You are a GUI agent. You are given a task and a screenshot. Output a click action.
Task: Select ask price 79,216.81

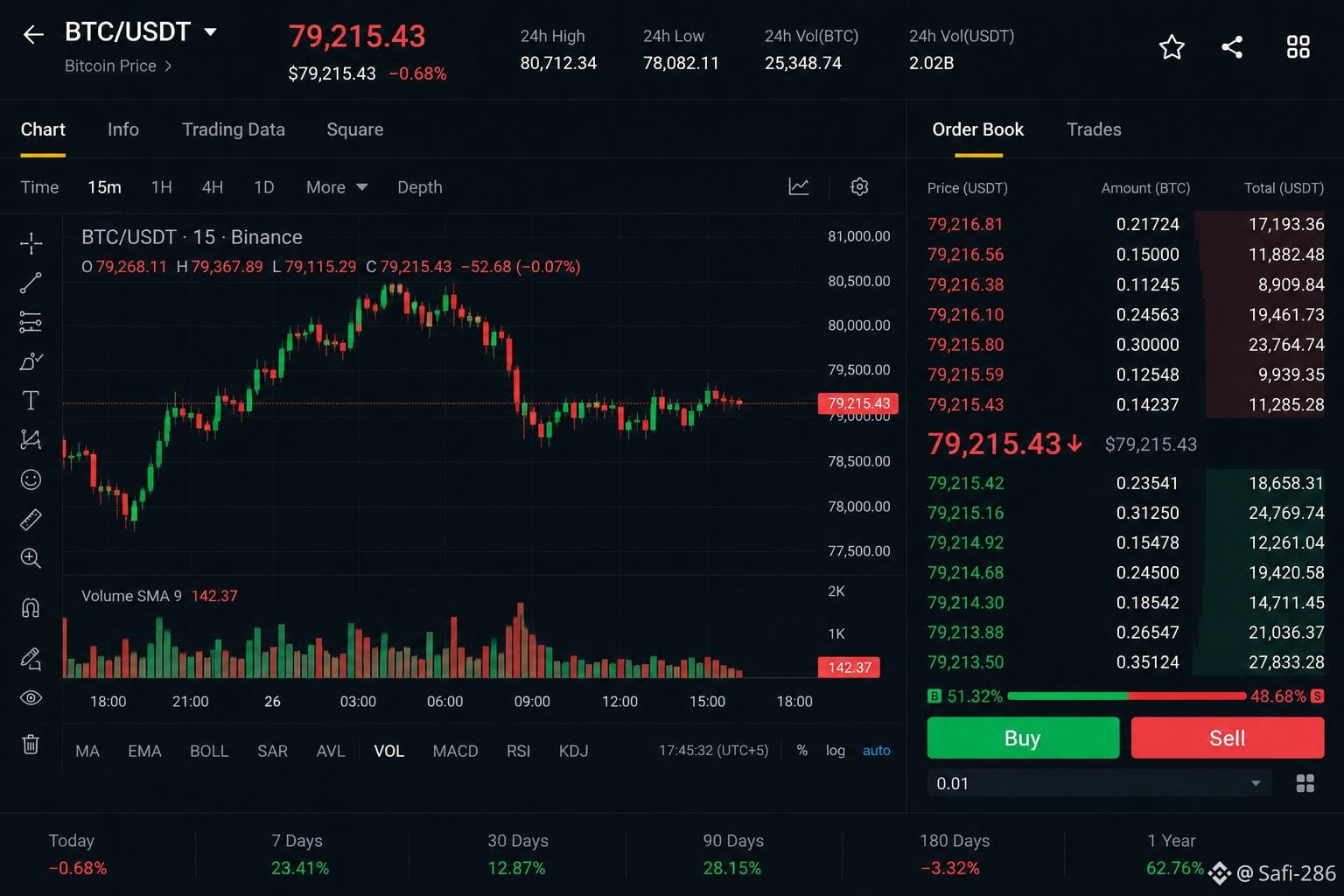click(x=965, y=224)
